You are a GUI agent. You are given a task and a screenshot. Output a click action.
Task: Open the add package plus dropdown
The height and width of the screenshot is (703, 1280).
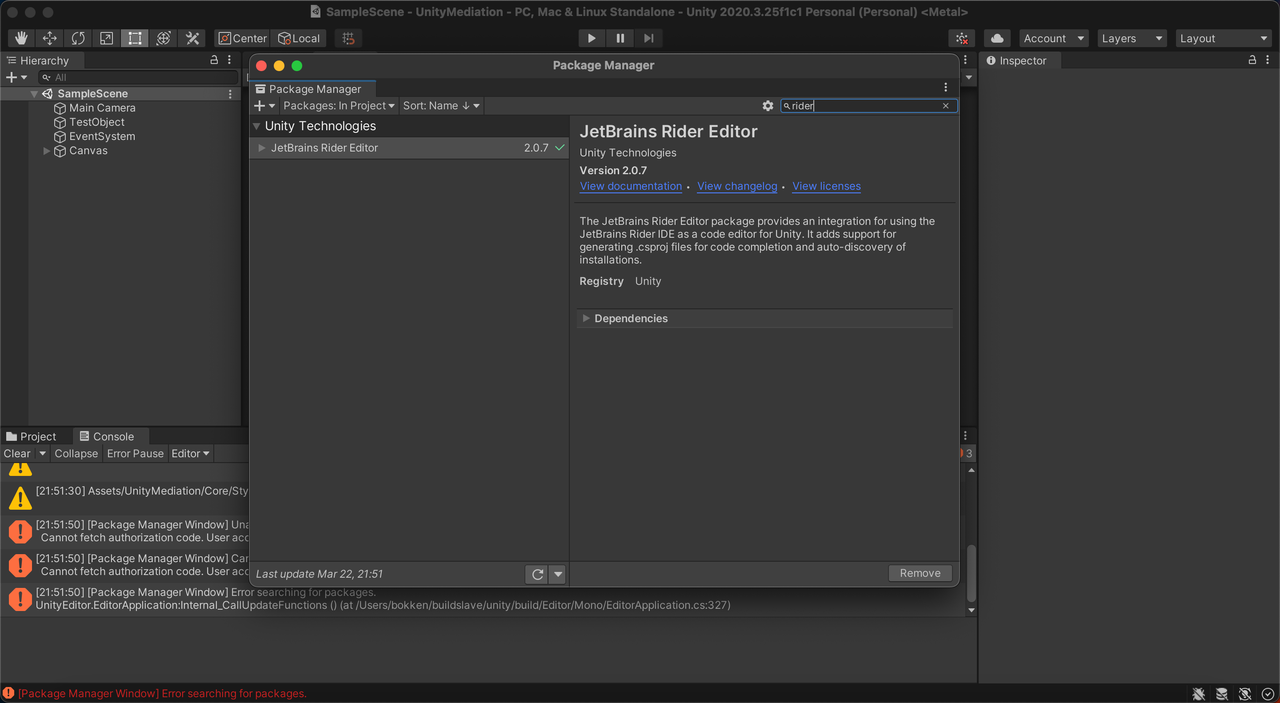click(265, 105)
